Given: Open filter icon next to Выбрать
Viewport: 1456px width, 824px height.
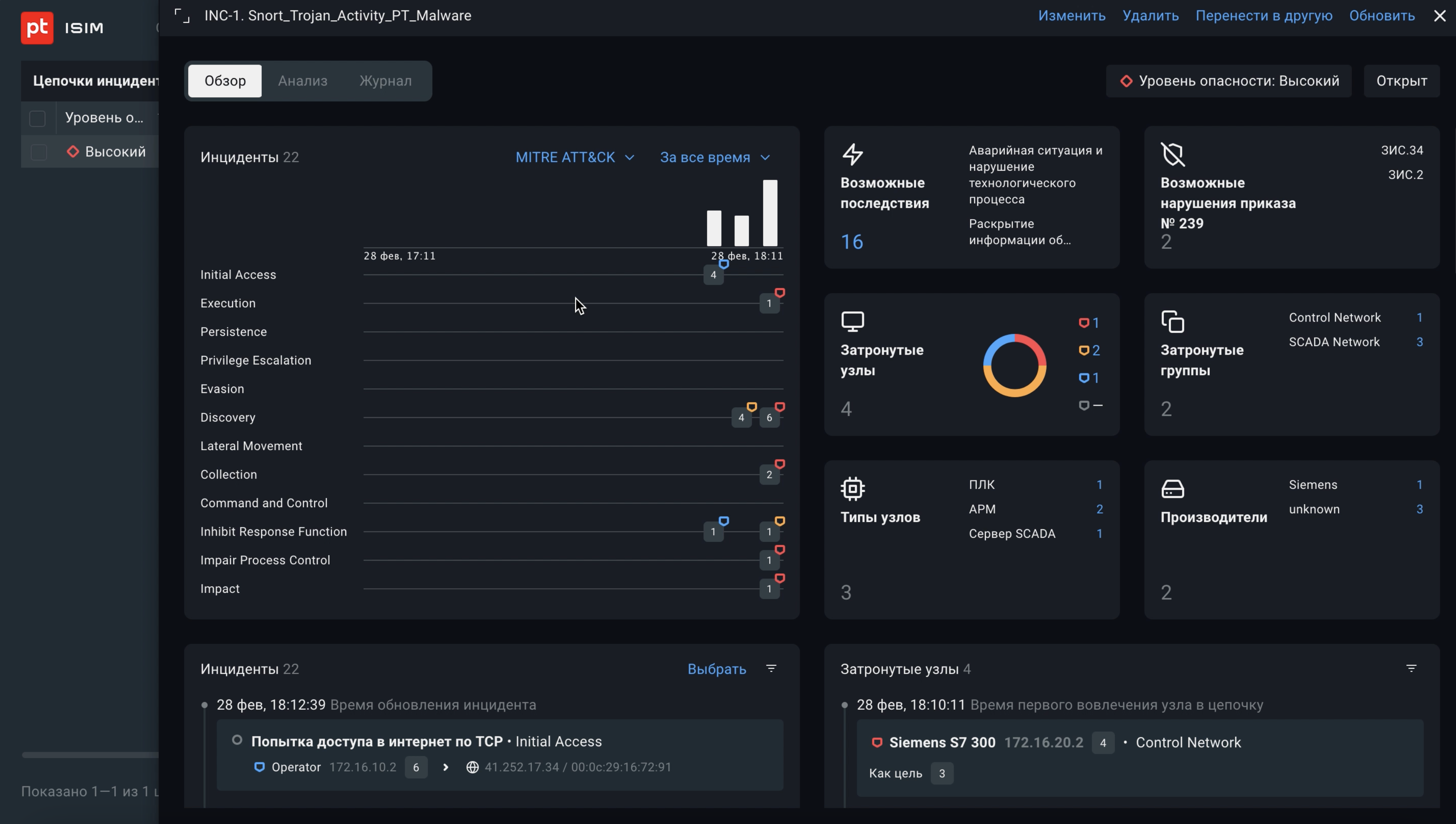Looking at the screenshot, I should (771, 669).
